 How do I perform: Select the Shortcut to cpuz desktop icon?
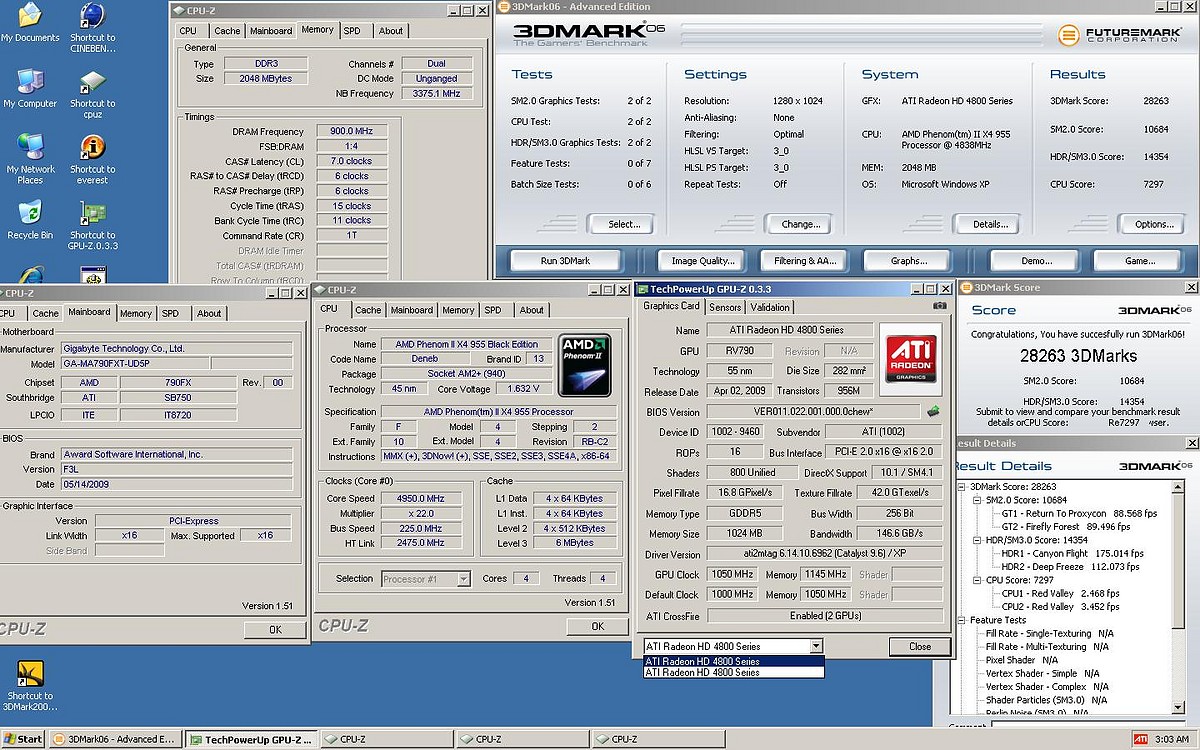click(x=92, y=83)
